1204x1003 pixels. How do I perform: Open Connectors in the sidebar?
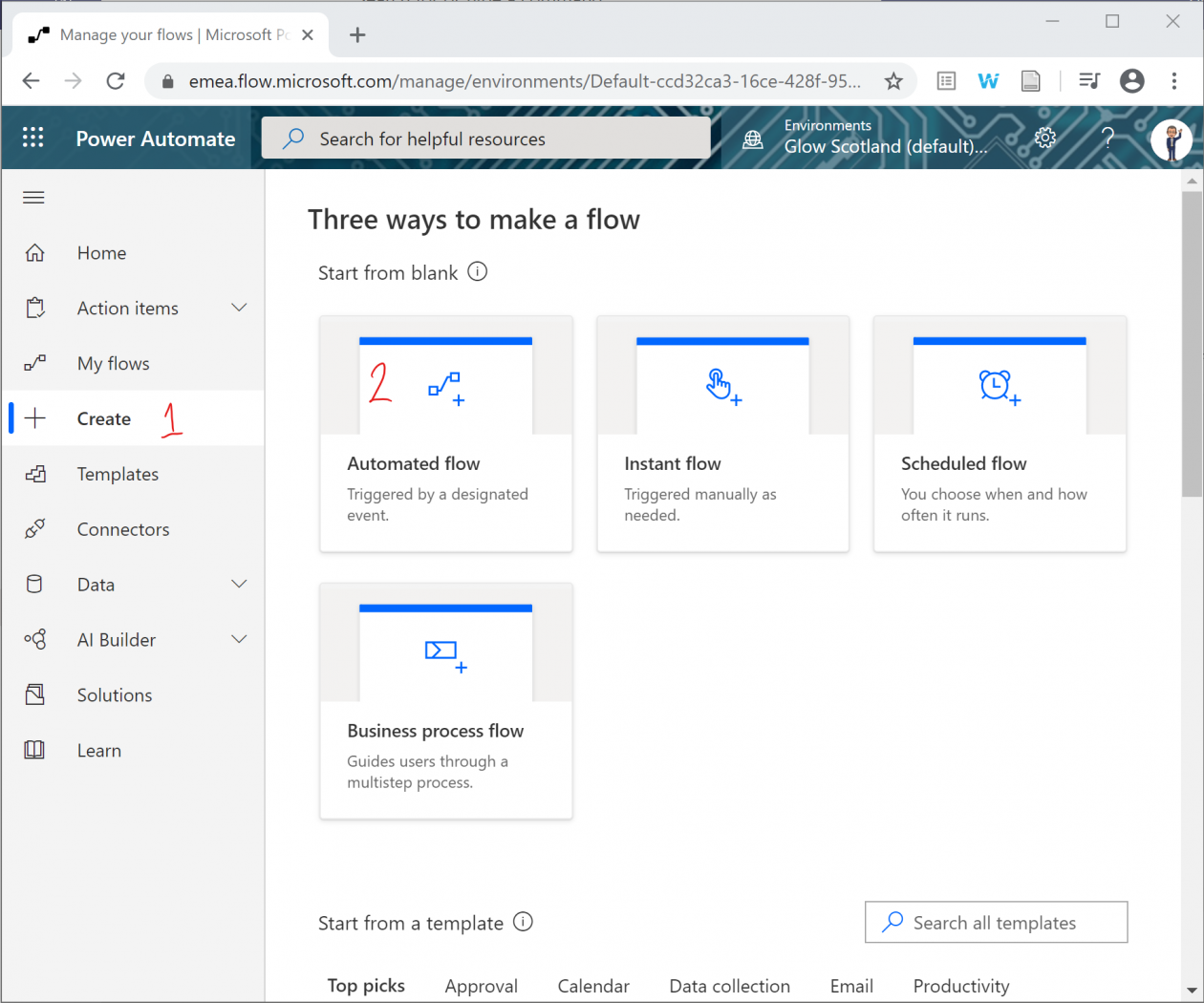point(134,529)
